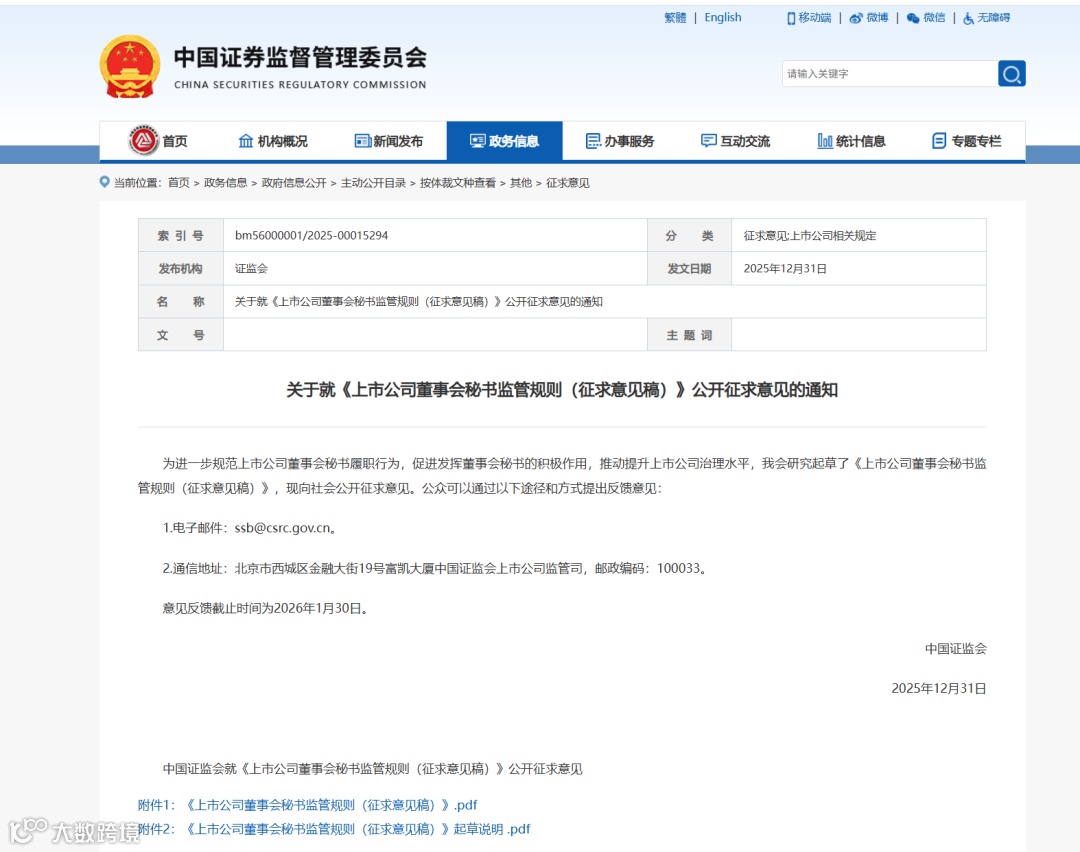Click the newspaper icon beside 新闻发布
The width and height of the screenshot is (1080, 852).
[x=362, y=141]
